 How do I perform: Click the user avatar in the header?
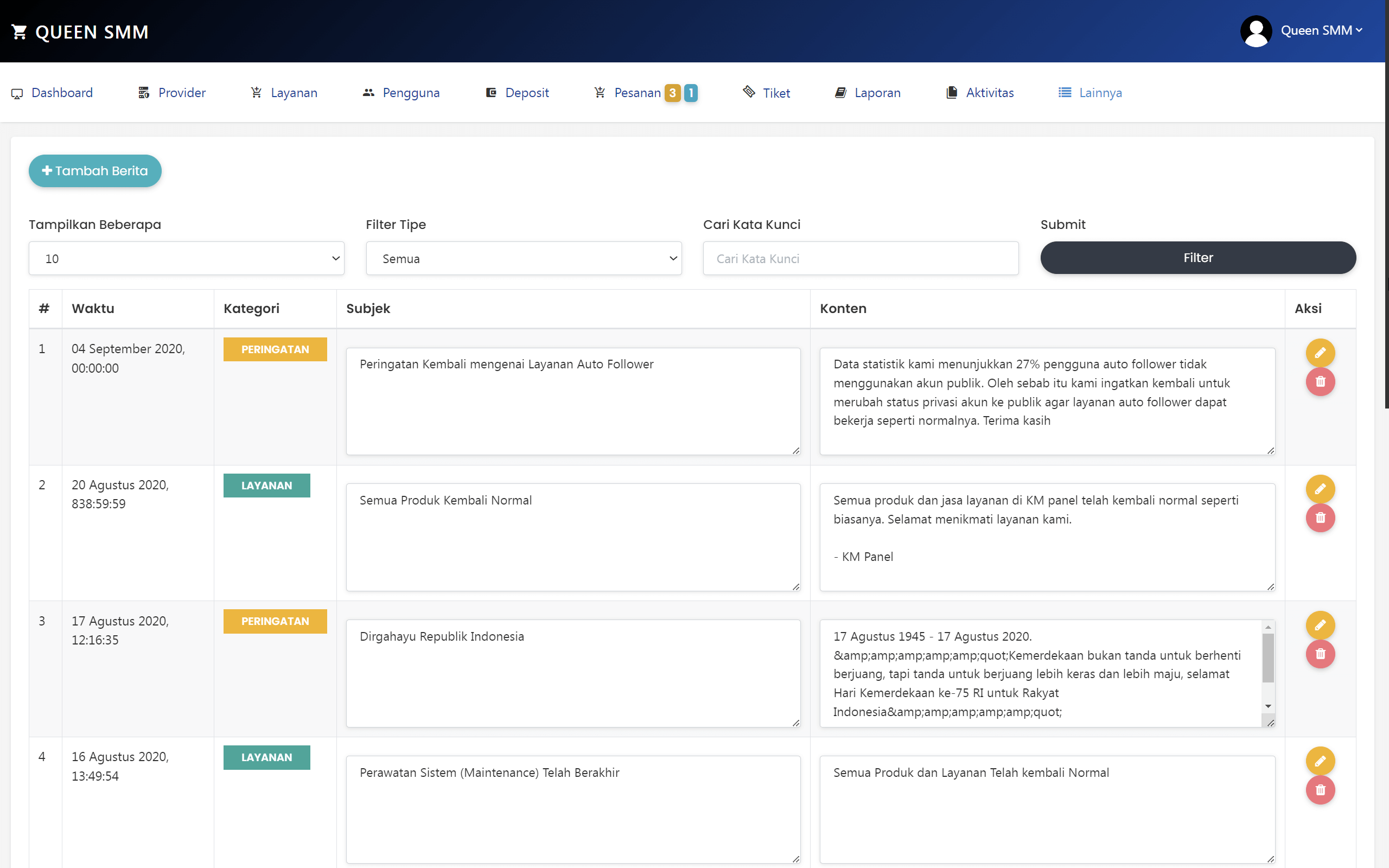point(1256,31)
